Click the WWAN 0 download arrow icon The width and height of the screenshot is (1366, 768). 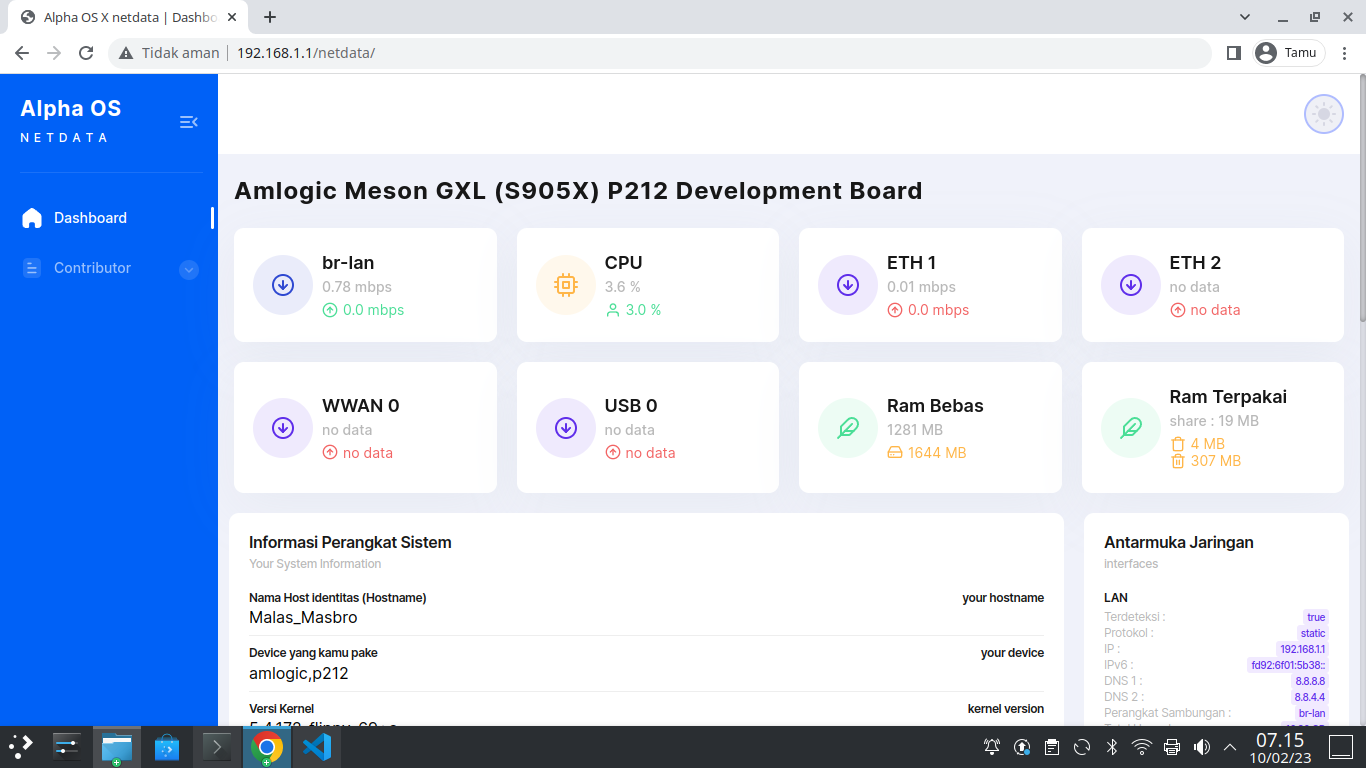(x=283, y=428)
